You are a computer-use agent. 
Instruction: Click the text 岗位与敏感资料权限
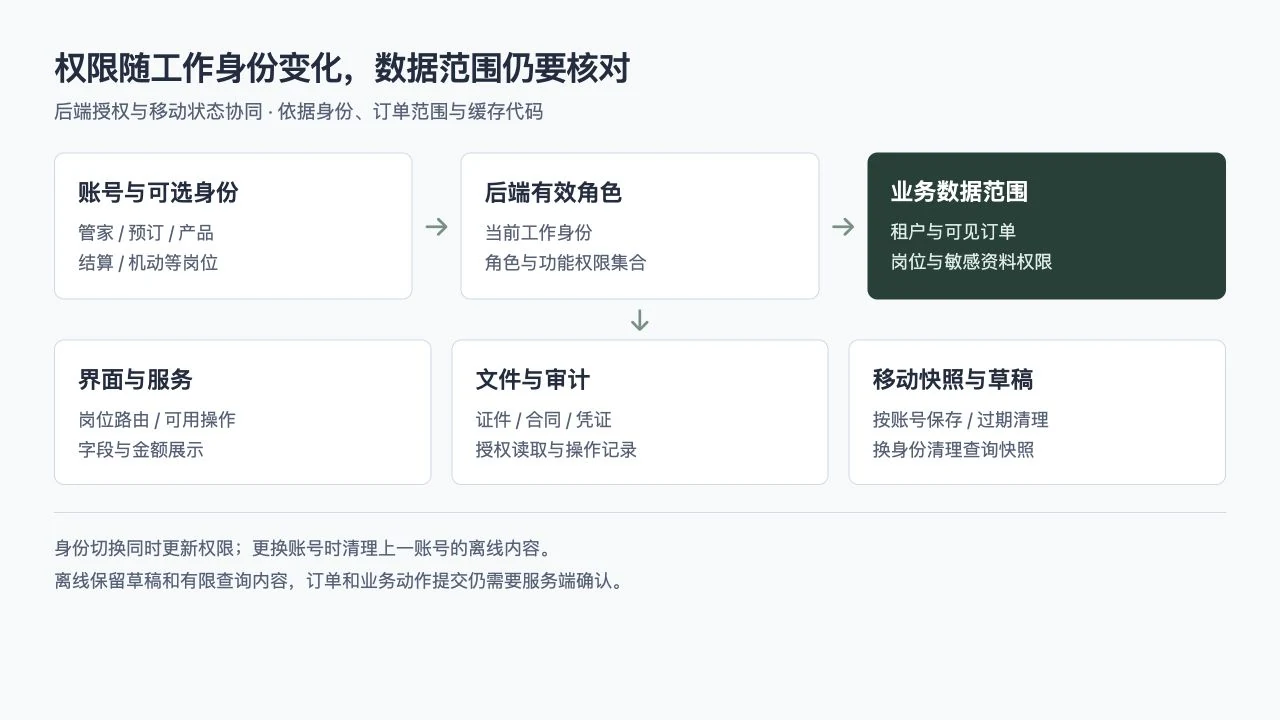pyautogui.click(x=971, y=262)
